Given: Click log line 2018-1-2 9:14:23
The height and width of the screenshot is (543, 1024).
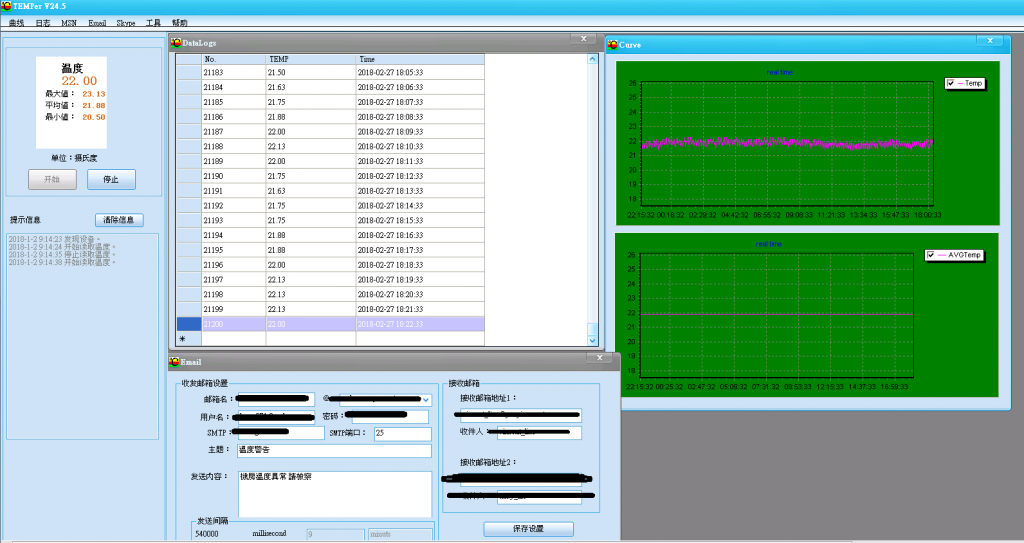Looking at the screenshot, I should pos(54,239).
